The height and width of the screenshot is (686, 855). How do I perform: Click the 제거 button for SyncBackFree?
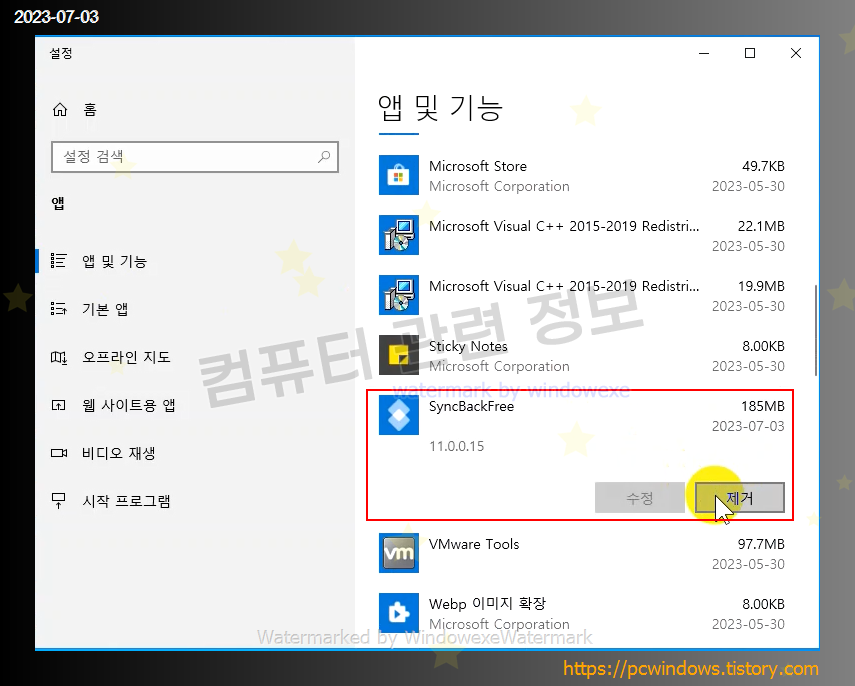coord(739,497)
